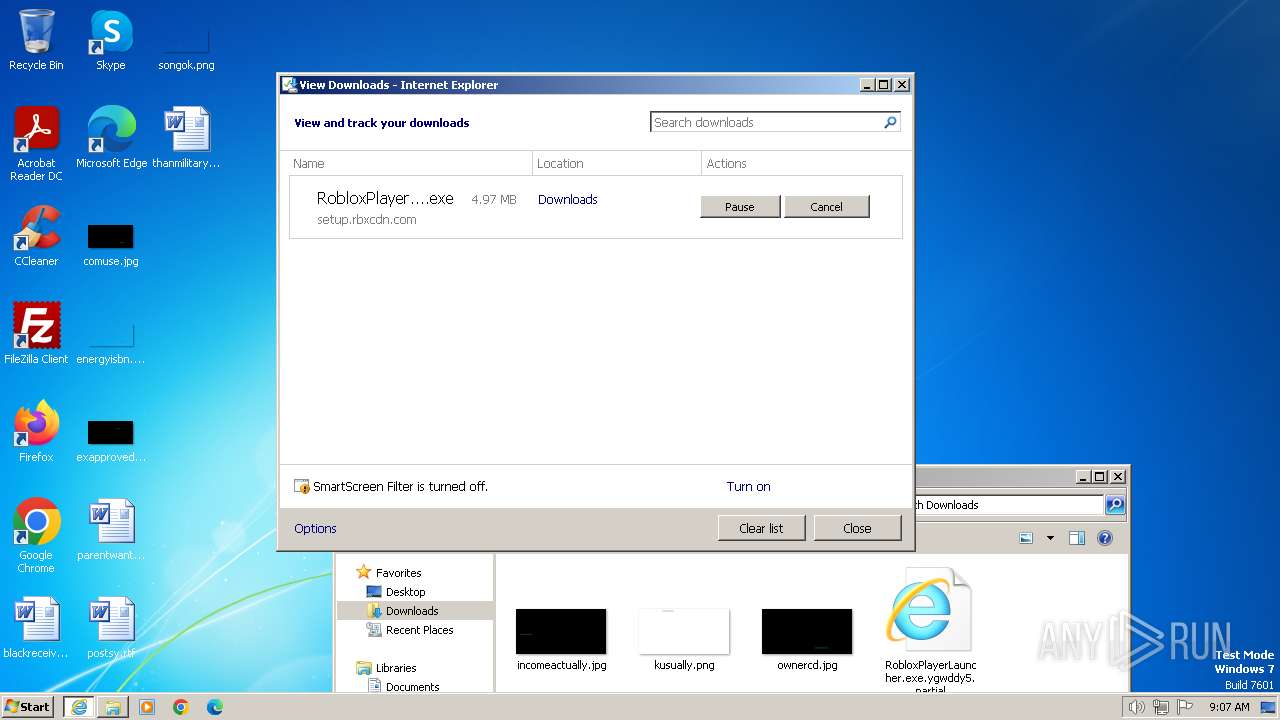
Task: Open Explorer help question mark icon
Action: (x=1105, y=538)
